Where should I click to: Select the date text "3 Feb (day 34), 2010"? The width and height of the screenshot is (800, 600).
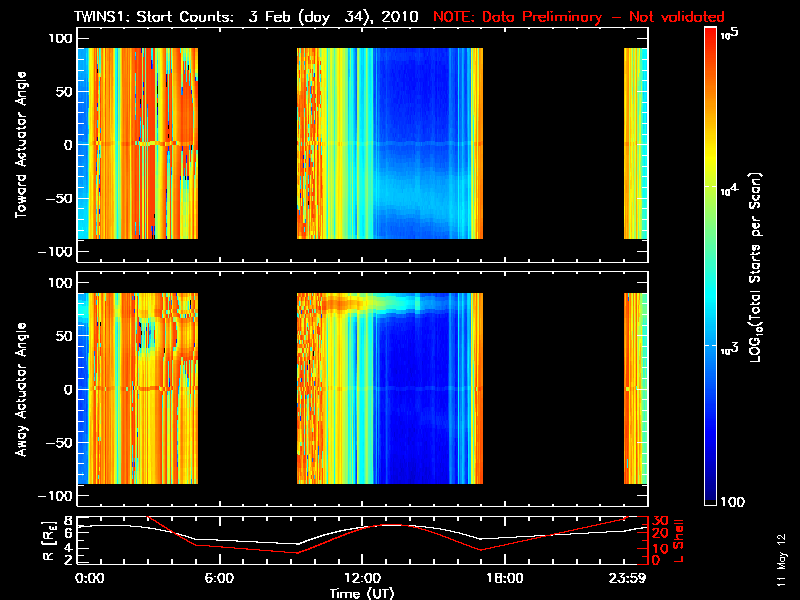(333, 16)
